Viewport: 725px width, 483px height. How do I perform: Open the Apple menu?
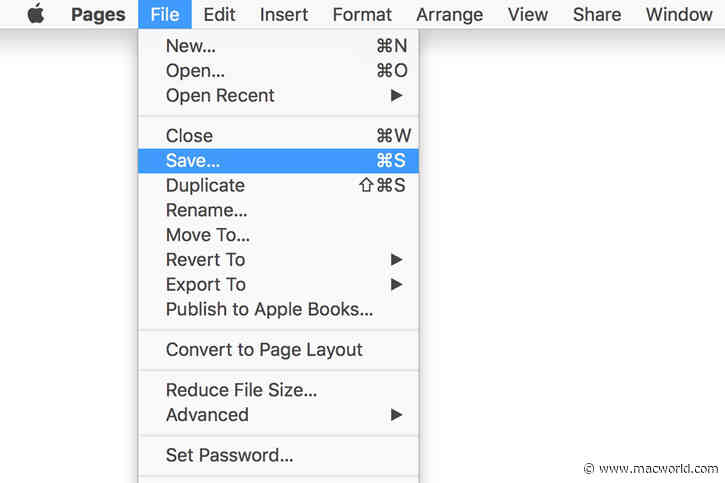36,14
